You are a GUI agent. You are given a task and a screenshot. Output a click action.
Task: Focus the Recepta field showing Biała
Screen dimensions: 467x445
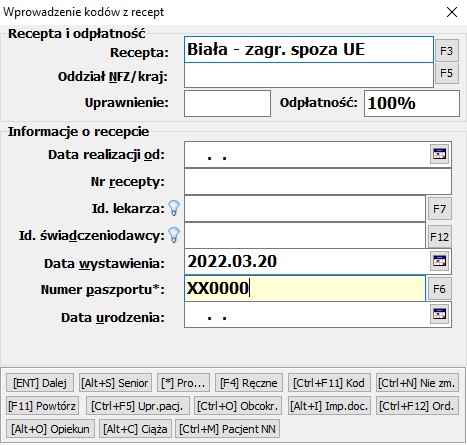pyautogui.click(x=309, y=50)
